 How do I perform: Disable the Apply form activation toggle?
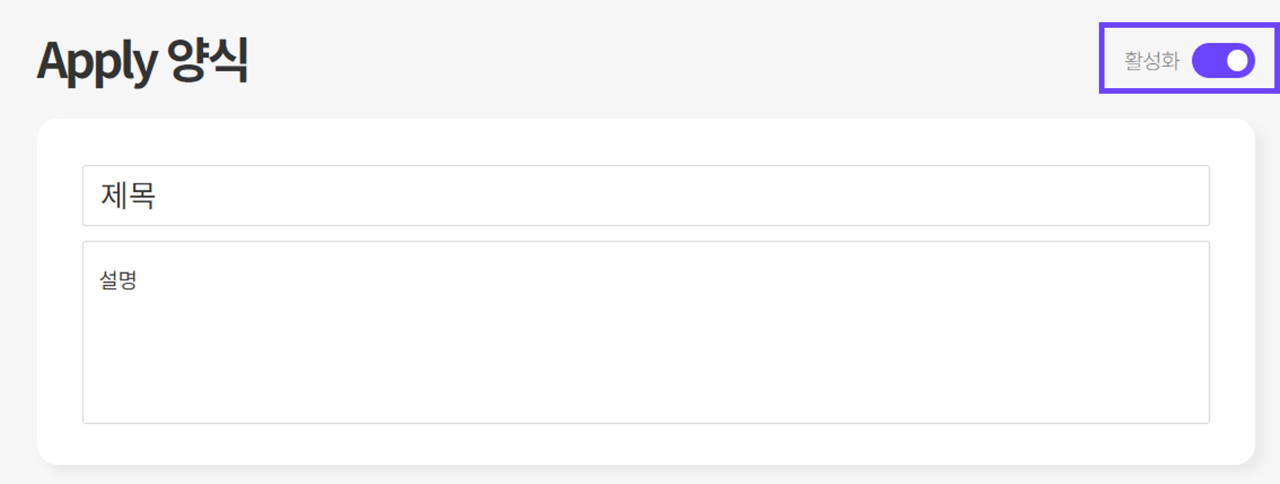pyautogui.click(x=1223, y=61)
